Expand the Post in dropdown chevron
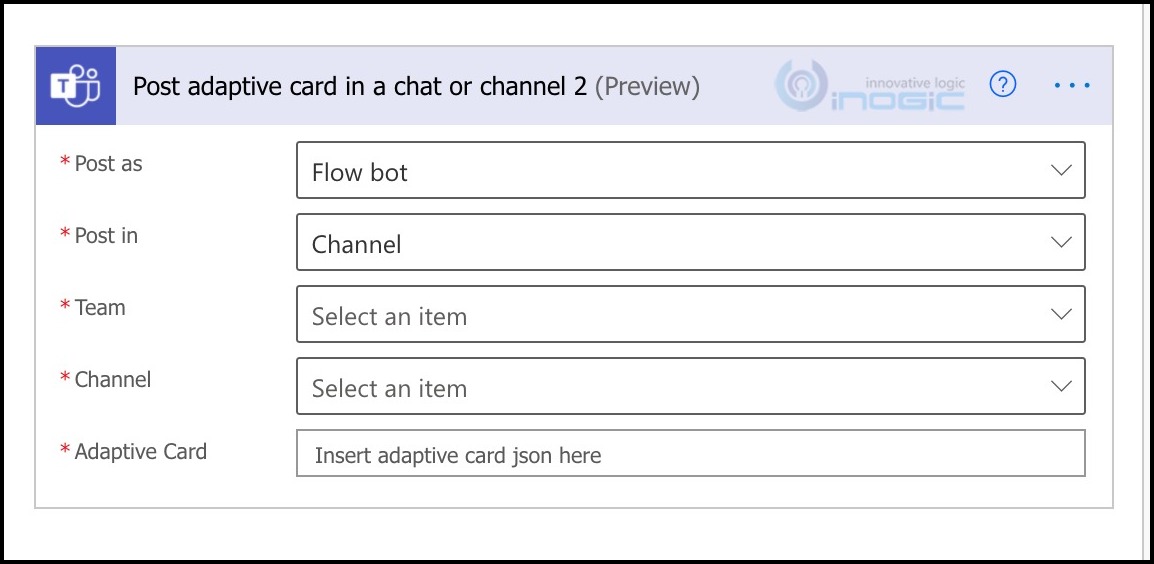This screenshot has height=564, width=1154. [1061, 242]
